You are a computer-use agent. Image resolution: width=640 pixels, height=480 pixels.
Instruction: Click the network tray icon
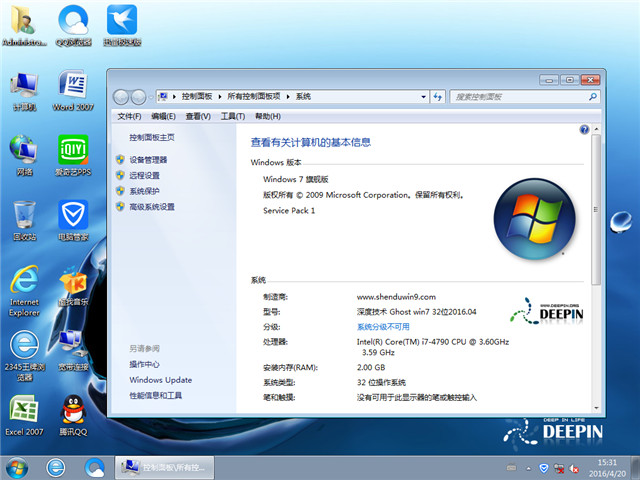coord(559,469)
